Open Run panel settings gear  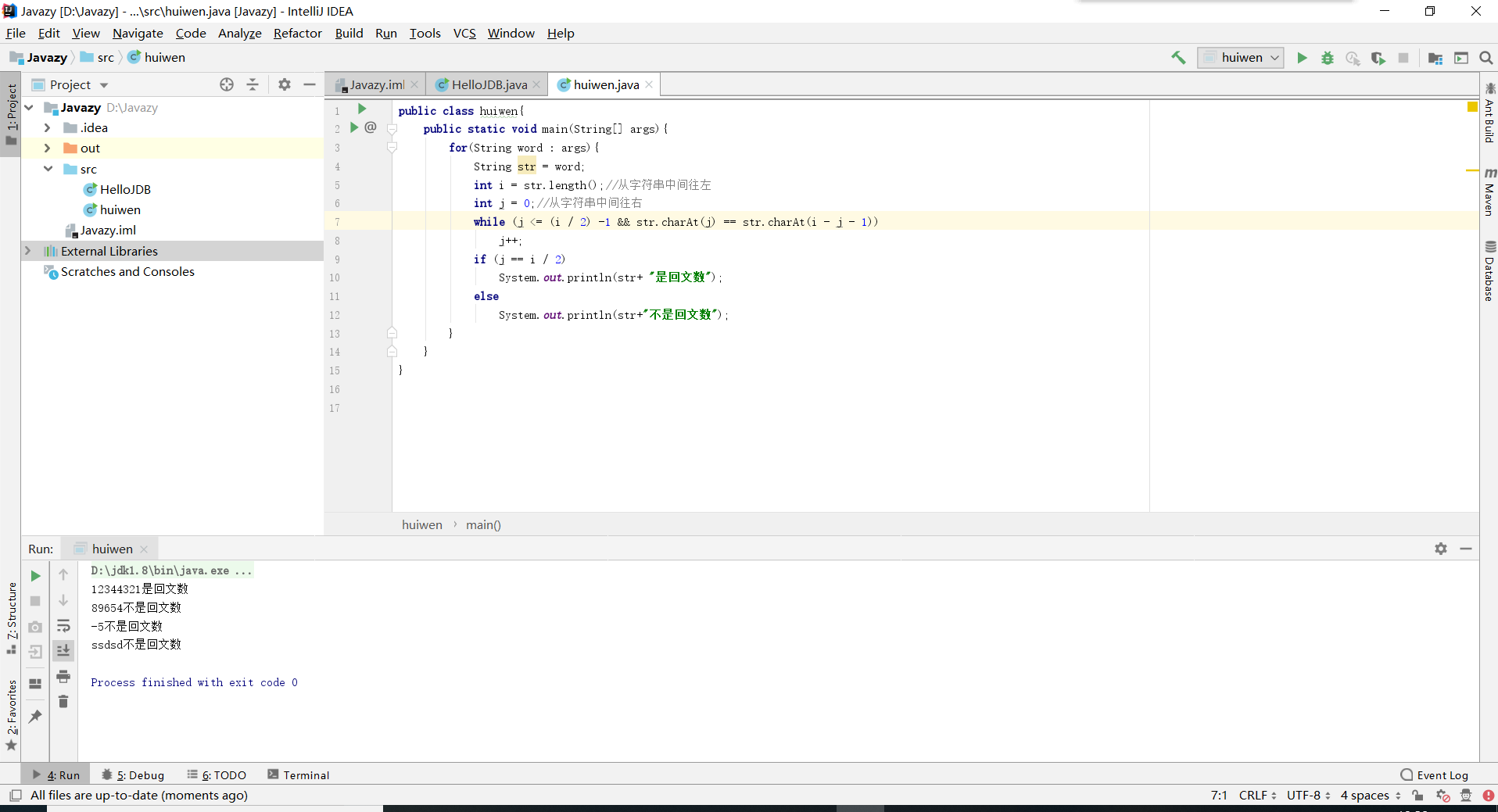point(1441,549)
